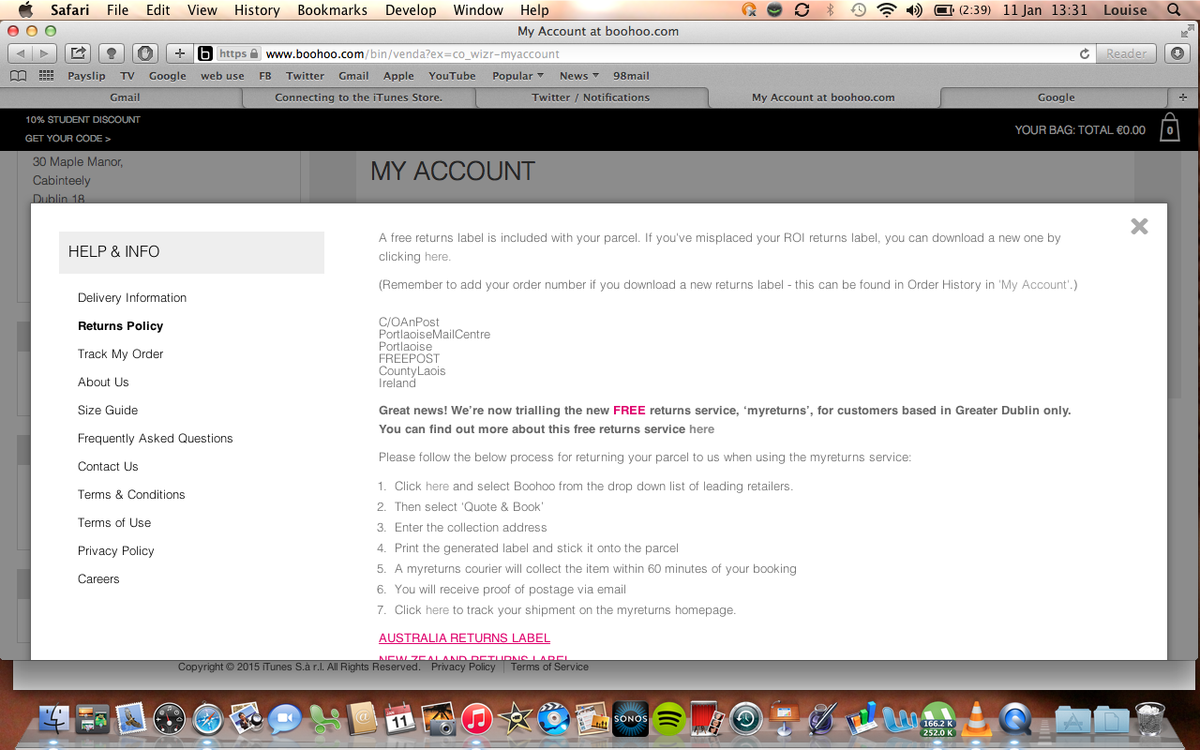Open the Contact Us link
This screenshot has height=750, width=1200.
[108, 466]
